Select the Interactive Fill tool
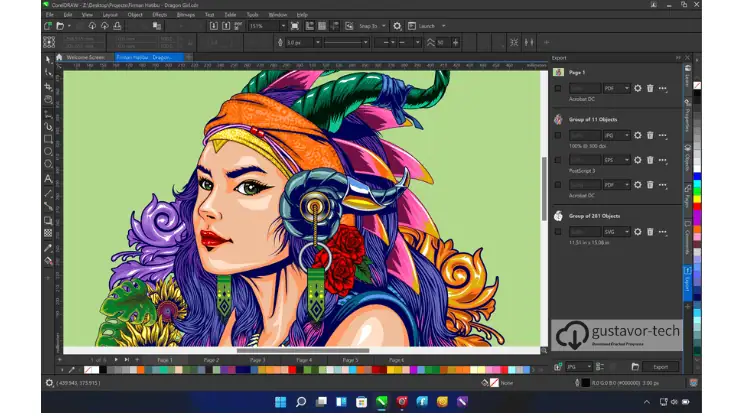The image size is (743, 418). (x=48, y=261)
